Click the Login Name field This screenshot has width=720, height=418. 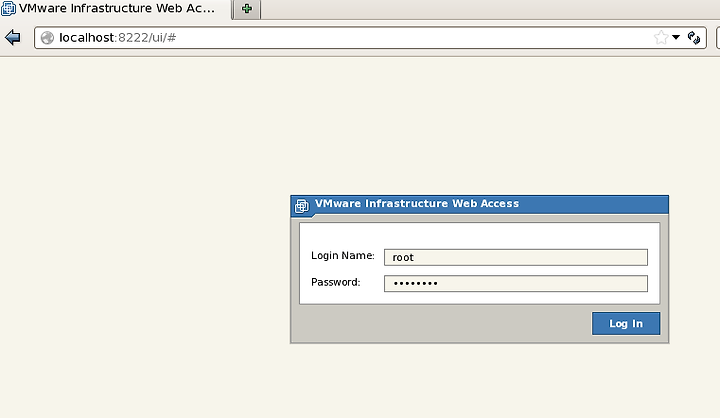point(516,257)
